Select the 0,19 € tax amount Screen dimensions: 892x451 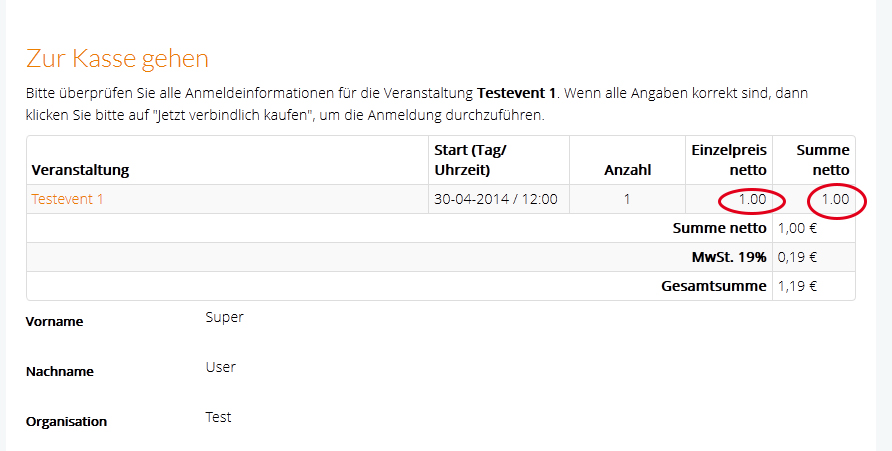(x=797, y=257)
